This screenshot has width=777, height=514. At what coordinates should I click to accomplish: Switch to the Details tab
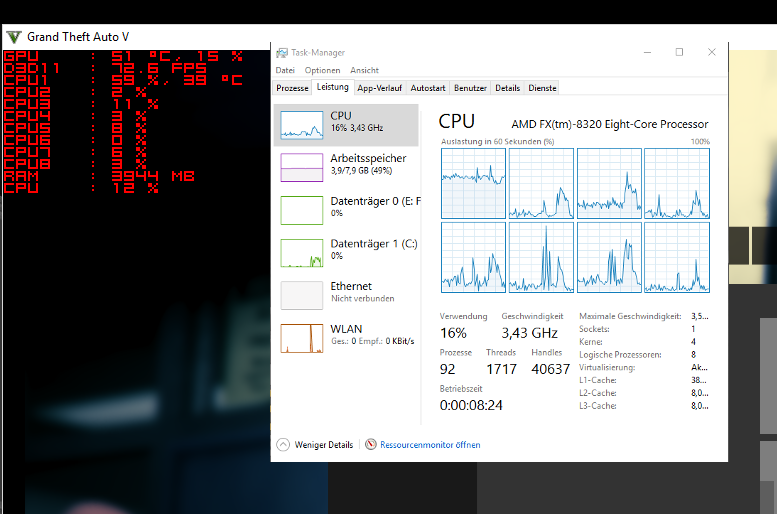click(507, 88)
